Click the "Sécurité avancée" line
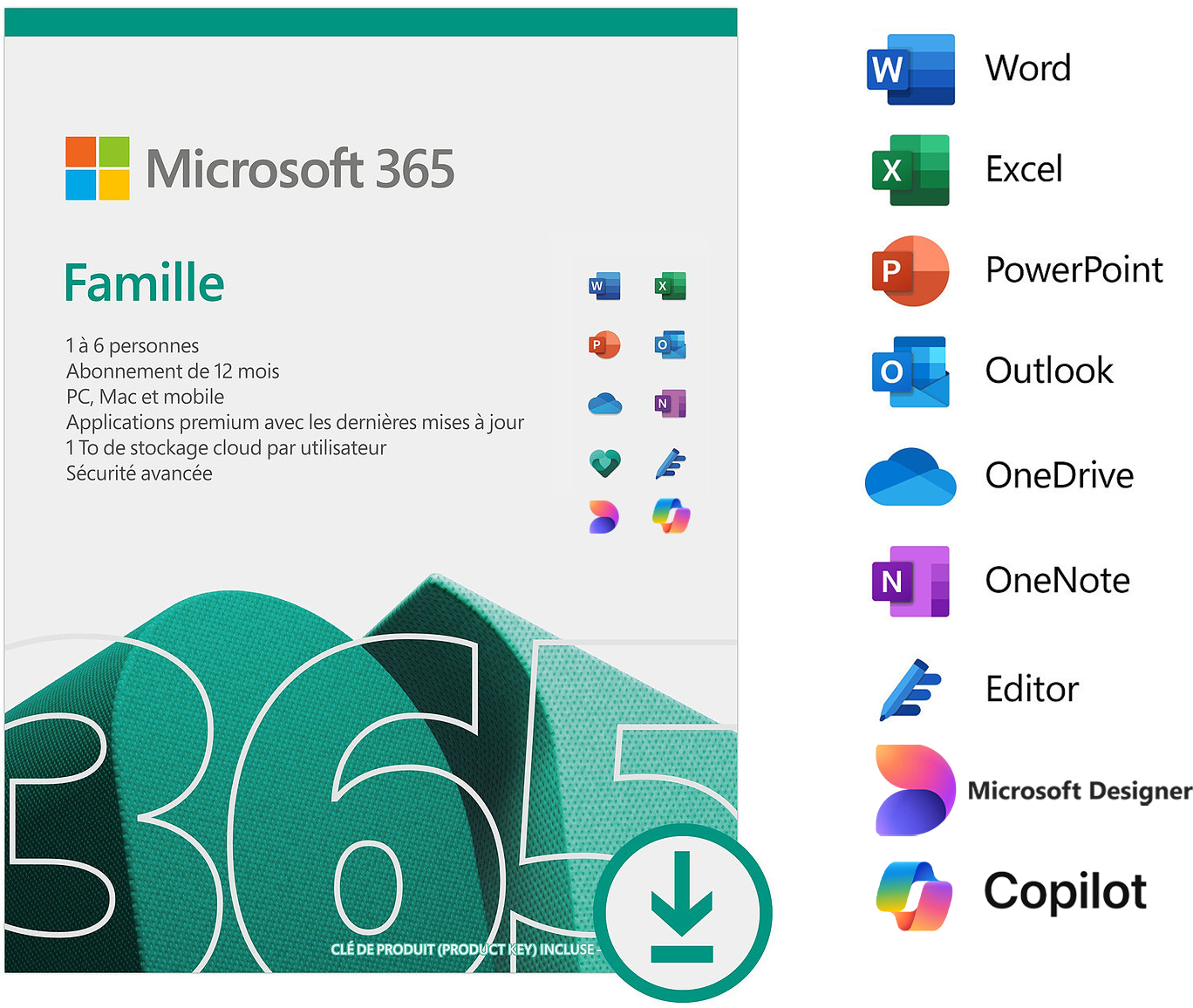This screenshot has width=1193, height=1008. (140, 473)
